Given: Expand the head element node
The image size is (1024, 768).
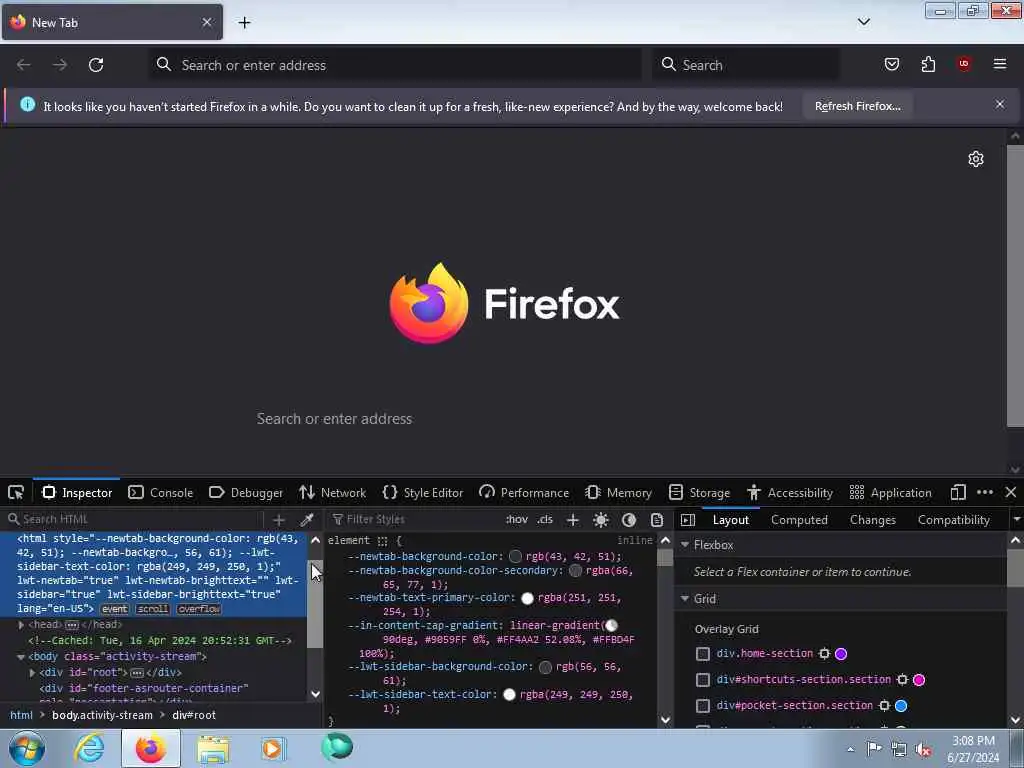Looking at the screenshot, I should click(x=22, y=625).
